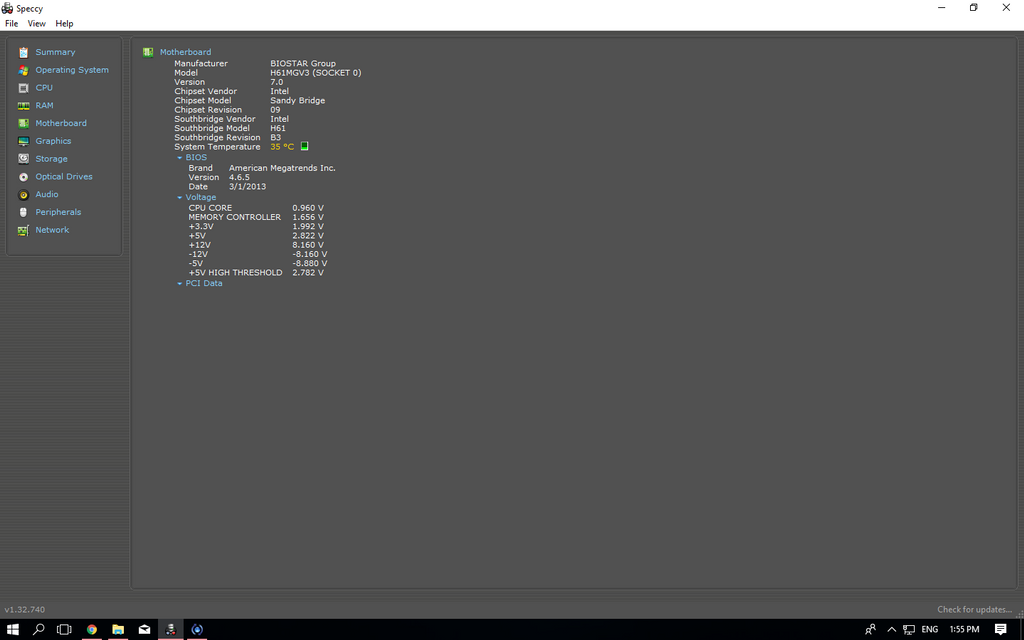The height and width of the screenshot is (640, 1024).
Task: Open the Windows Start menu
Action: [12, 630]
